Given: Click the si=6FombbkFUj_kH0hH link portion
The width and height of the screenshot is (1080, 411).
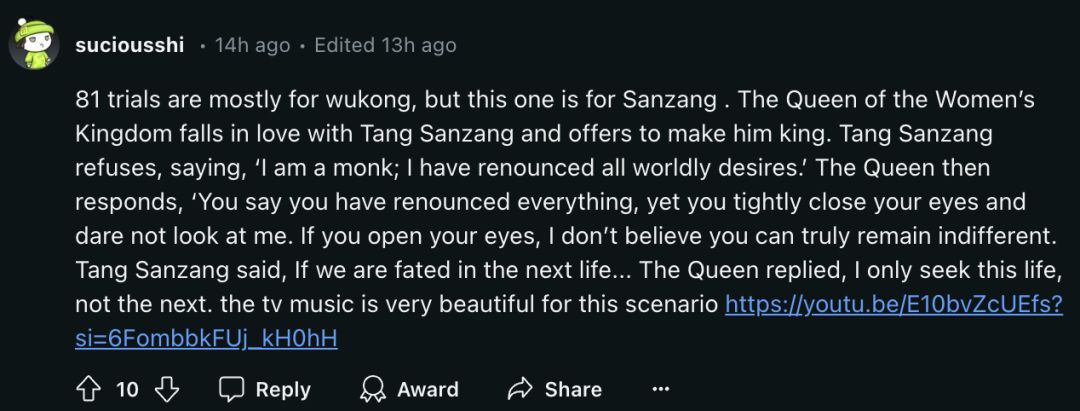Looking at the screenshot, I should pyautogui.click(x=206, y=338).
